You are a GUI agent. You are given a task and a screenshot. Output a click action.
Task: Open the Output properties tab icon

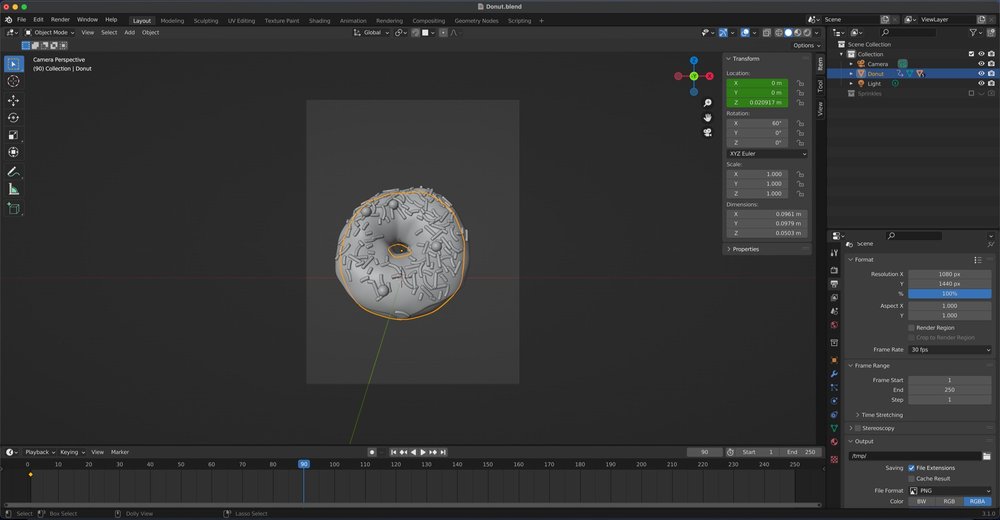pyautogui.click(x=834, y=284)
